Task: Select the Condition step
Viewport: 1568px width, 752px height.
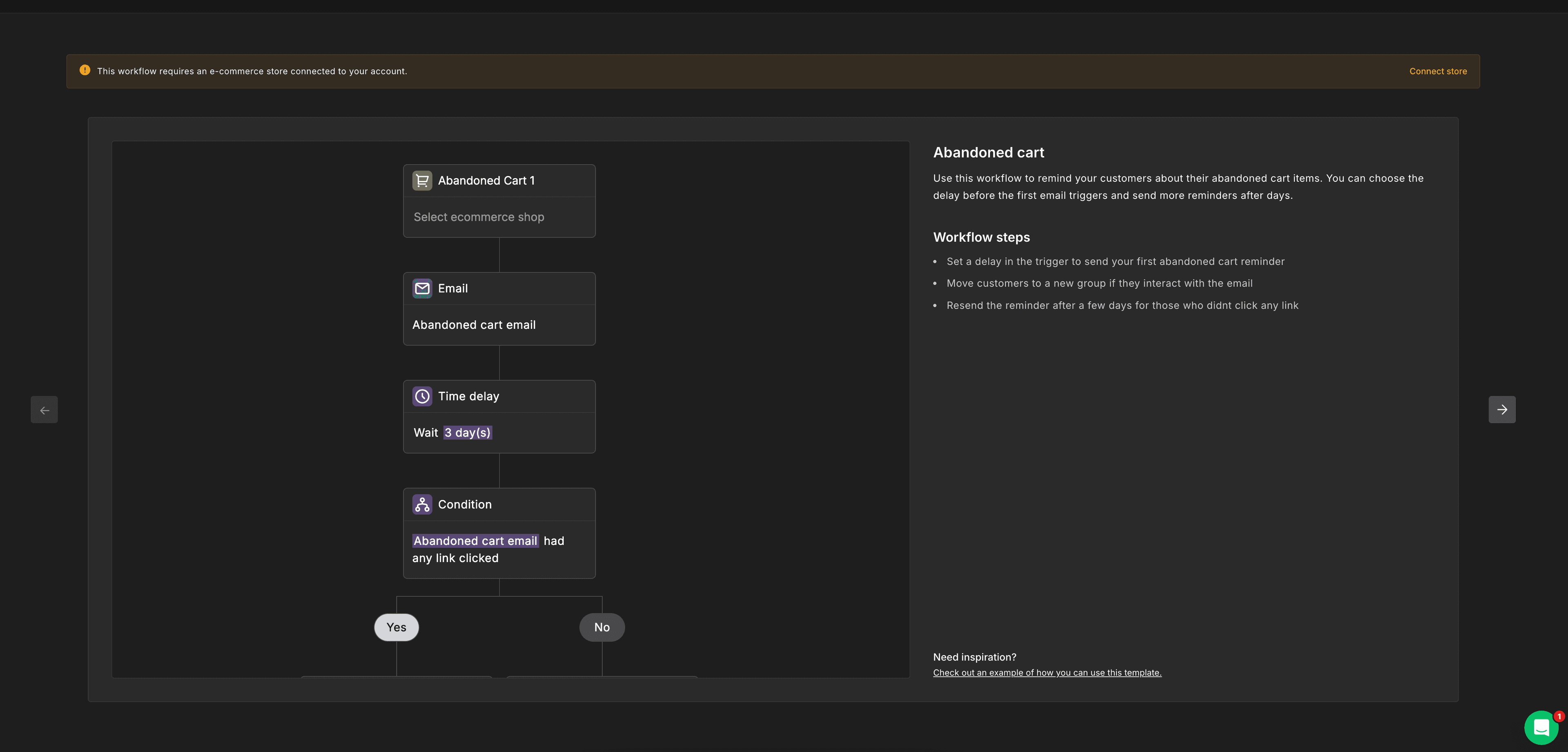Action: click(465, 504)
